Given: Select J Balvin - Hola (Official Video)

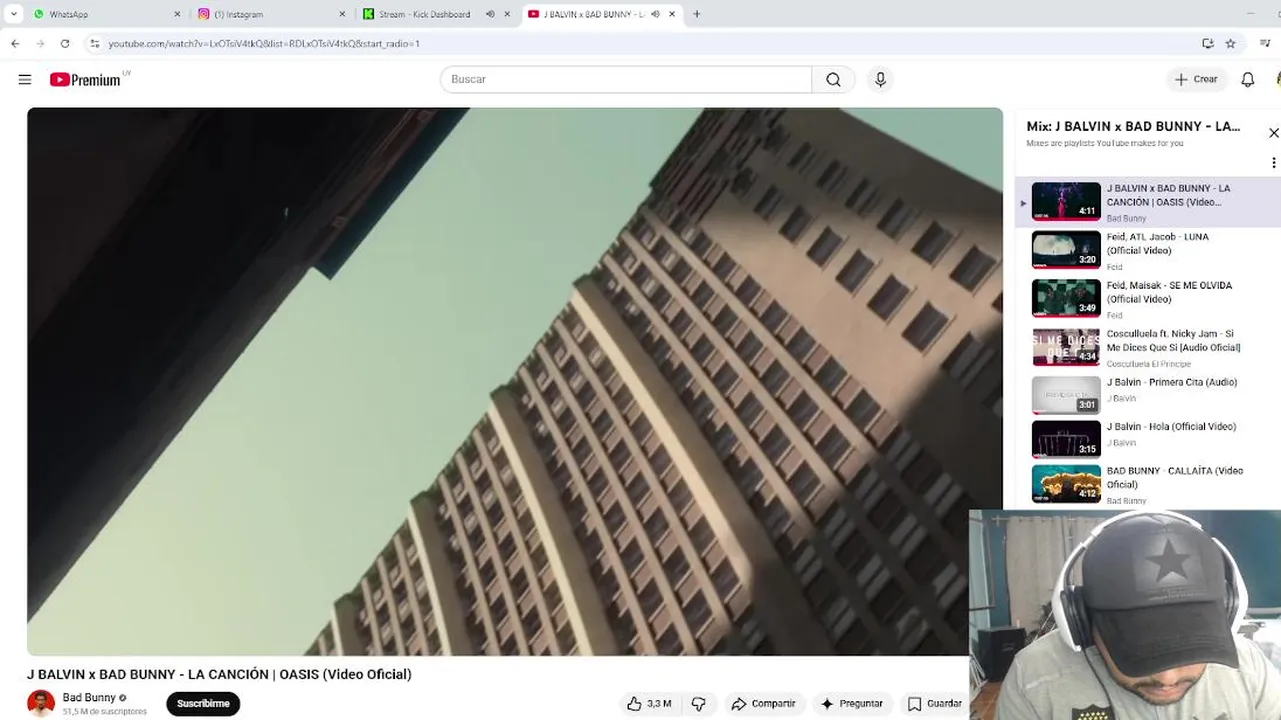Looking at the screenshot, I should [1148, 439].
